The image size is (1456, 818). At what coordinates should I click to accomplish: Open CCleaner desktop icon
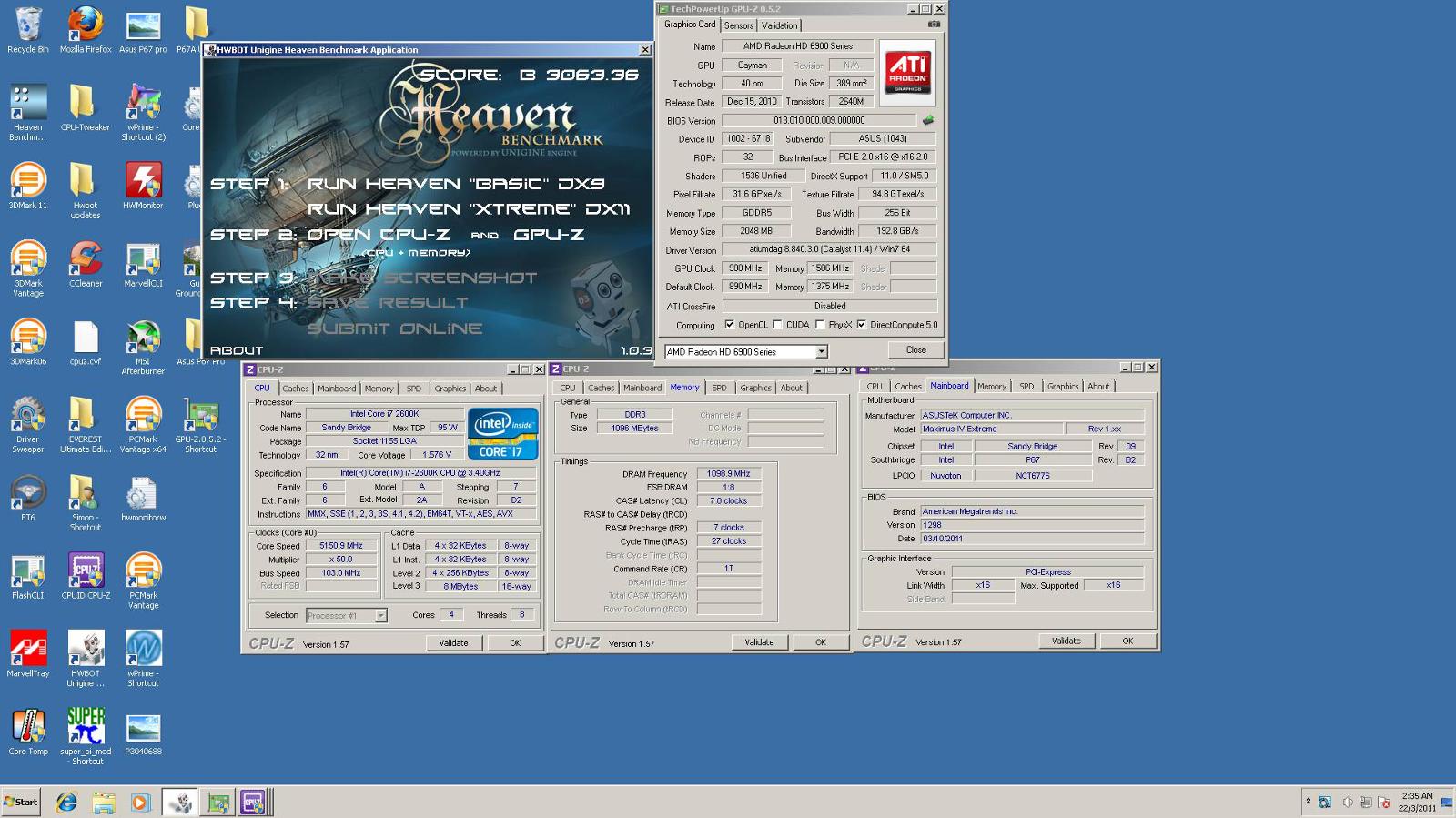pyautogui.click(x=86, y=264)
